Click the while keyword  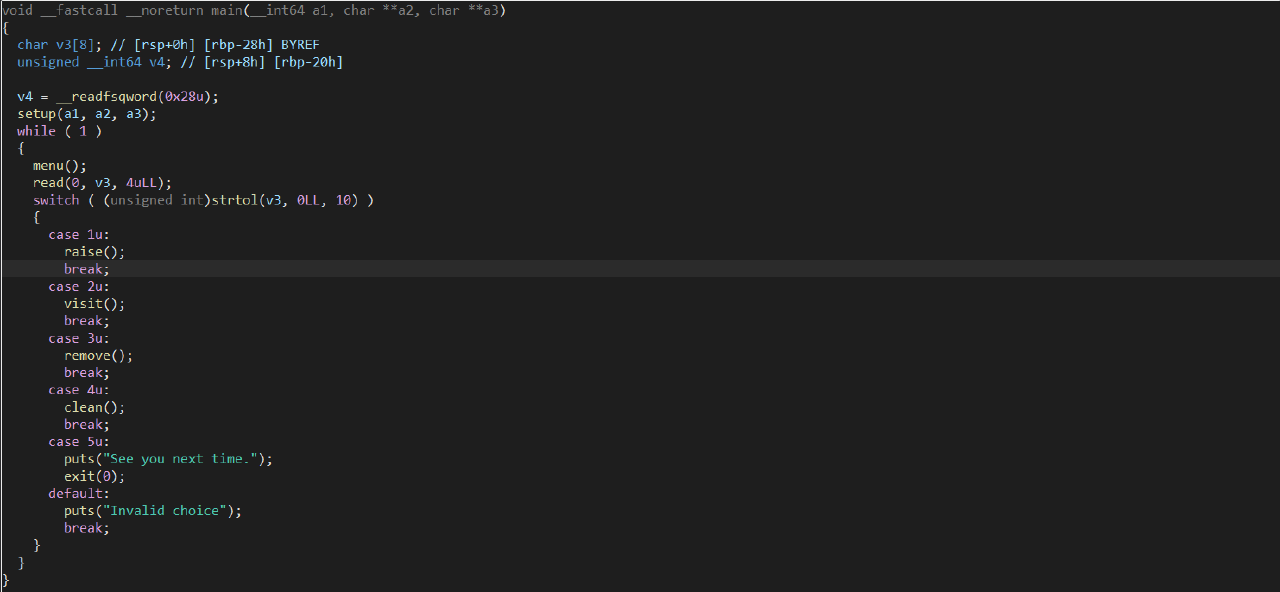pyautogui.click(x=36, y=131)
